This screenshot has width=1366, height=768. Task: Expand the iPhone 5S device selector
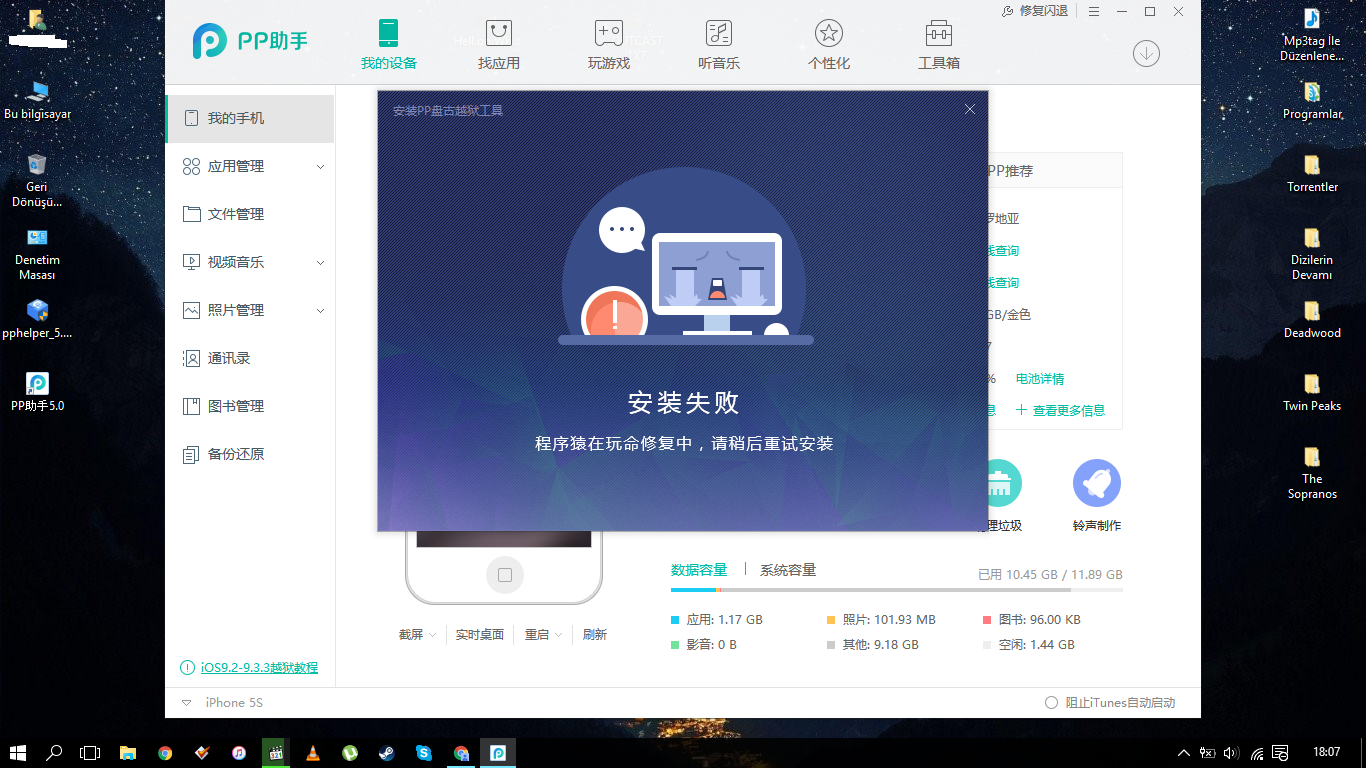(186, 703)
